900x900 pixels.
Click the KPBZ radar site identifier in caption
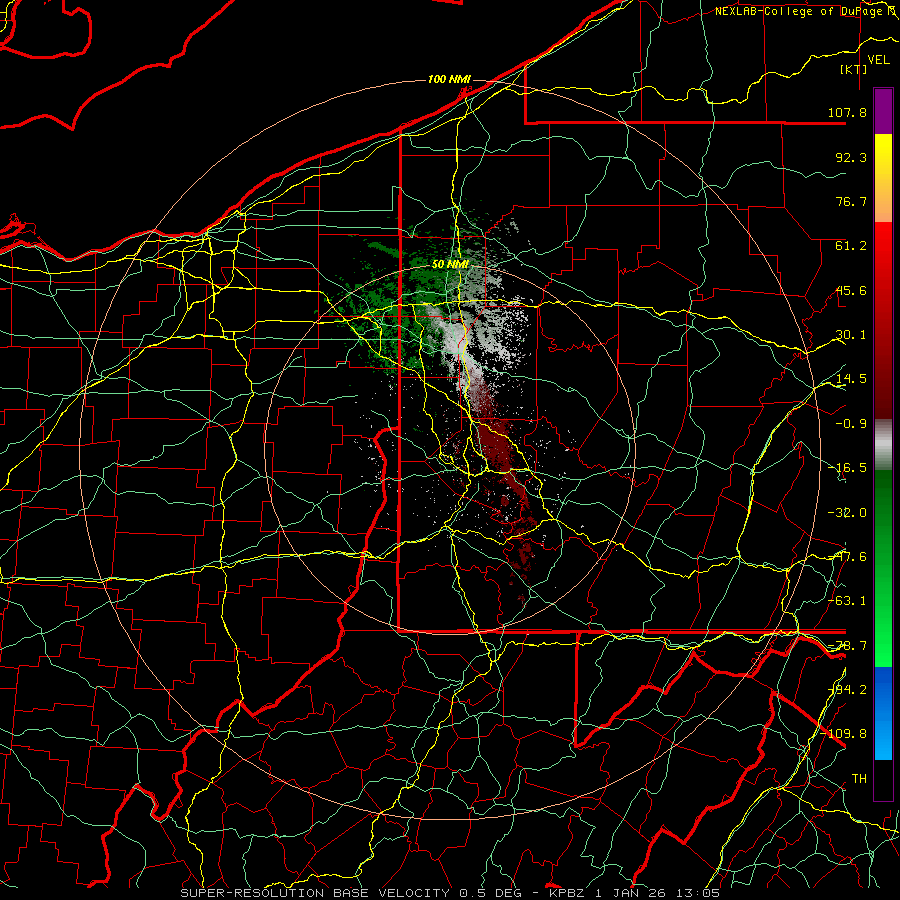tap(567, 893)
